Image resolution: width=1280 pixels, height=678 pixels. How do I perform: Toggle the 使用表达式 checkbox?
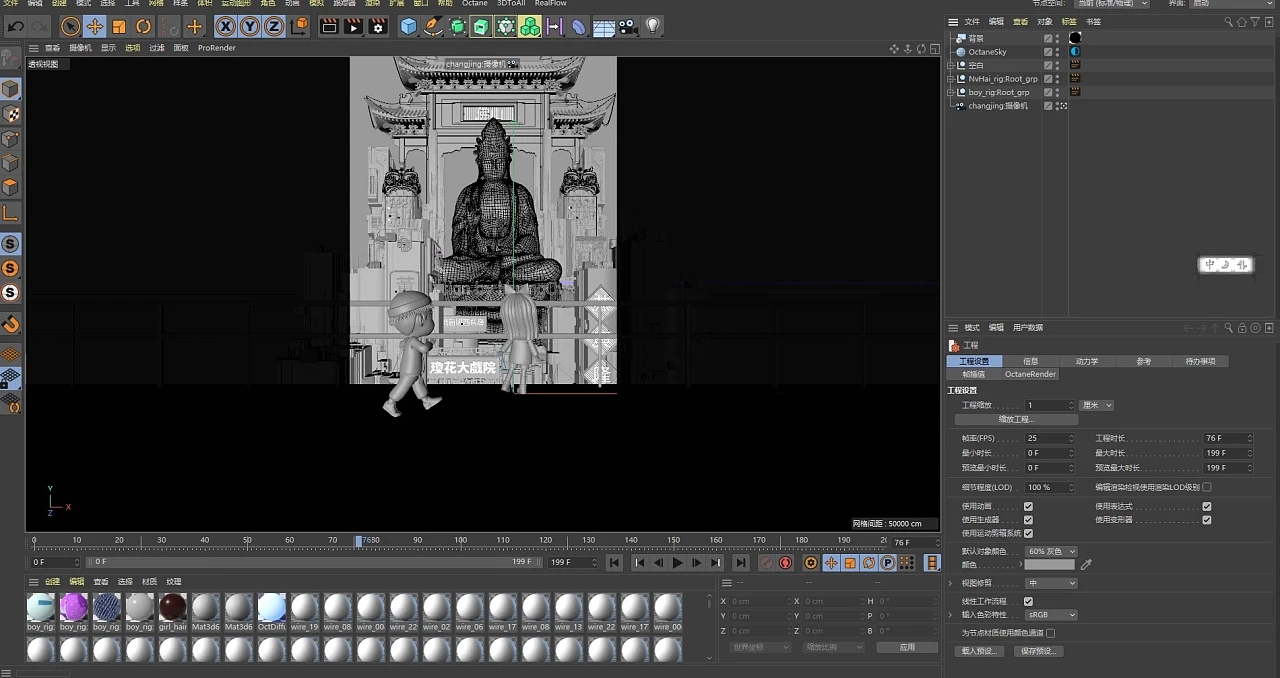click(x=1207, y=507)
